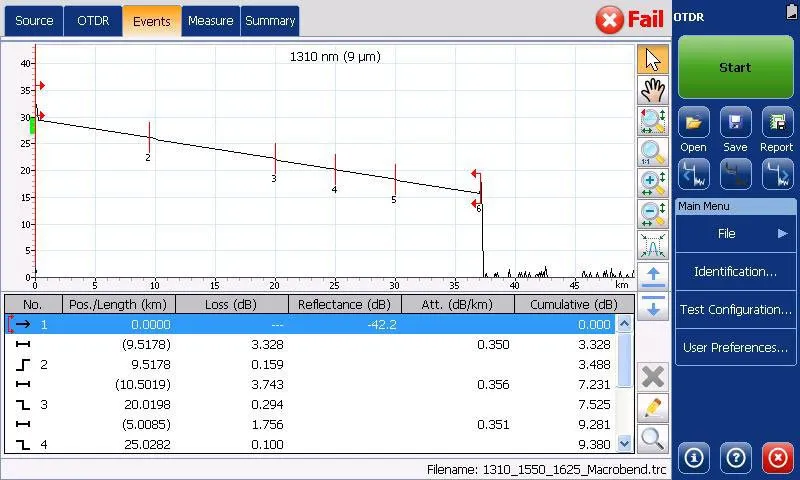Screen dimensions: 800x480
Task: Open Test Configuration settings
Action: point(735,309)
